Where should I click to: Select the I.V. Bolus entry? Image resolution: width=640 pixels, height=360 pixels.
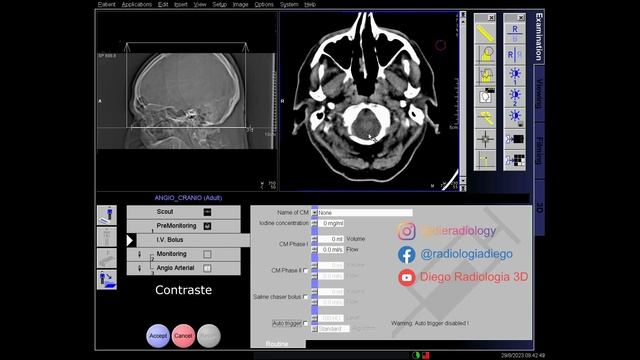click(x=193, y=240)
